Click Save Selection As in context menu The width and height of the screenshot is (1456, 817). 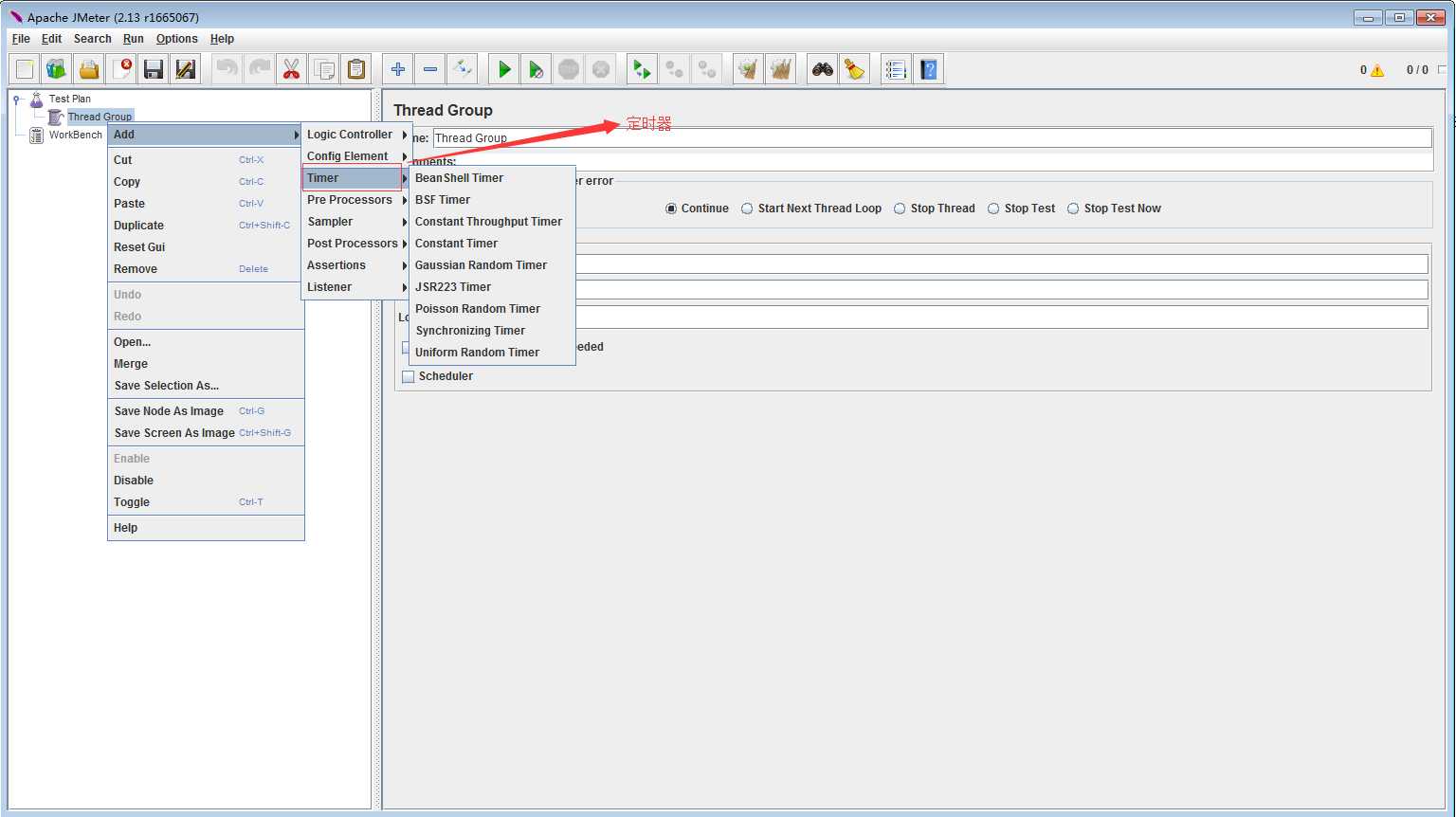(x=206, y=386)
